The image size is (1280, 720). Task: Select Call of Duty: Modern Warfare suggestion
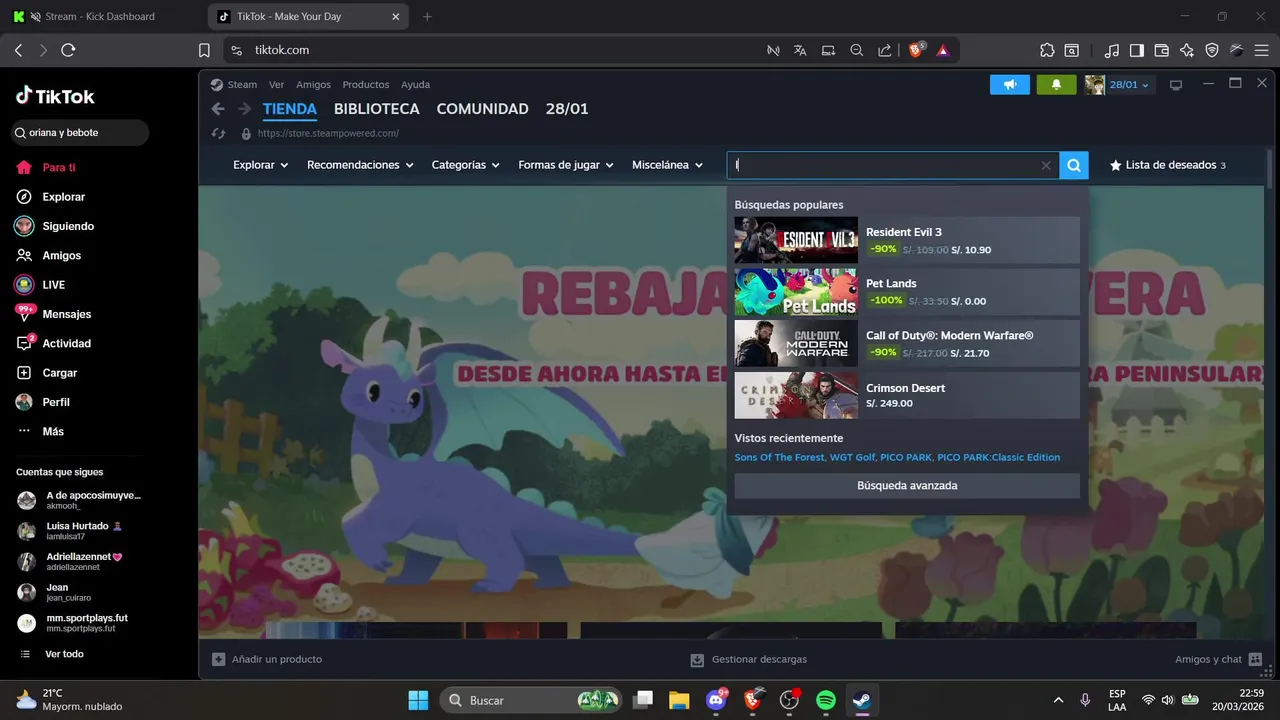click(x=907, y=344)
